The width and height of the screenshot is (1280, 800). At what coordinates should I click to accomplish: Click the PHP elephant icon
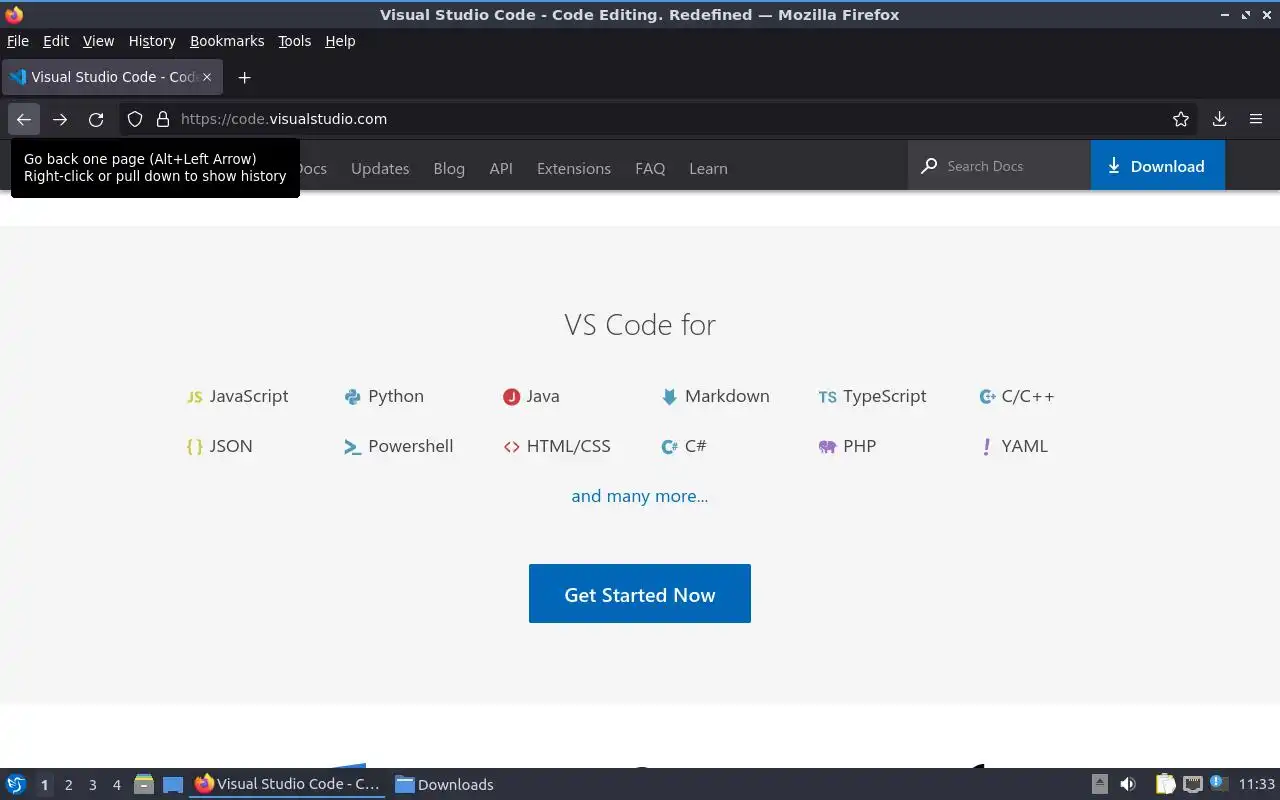click(x=827, y=447)
